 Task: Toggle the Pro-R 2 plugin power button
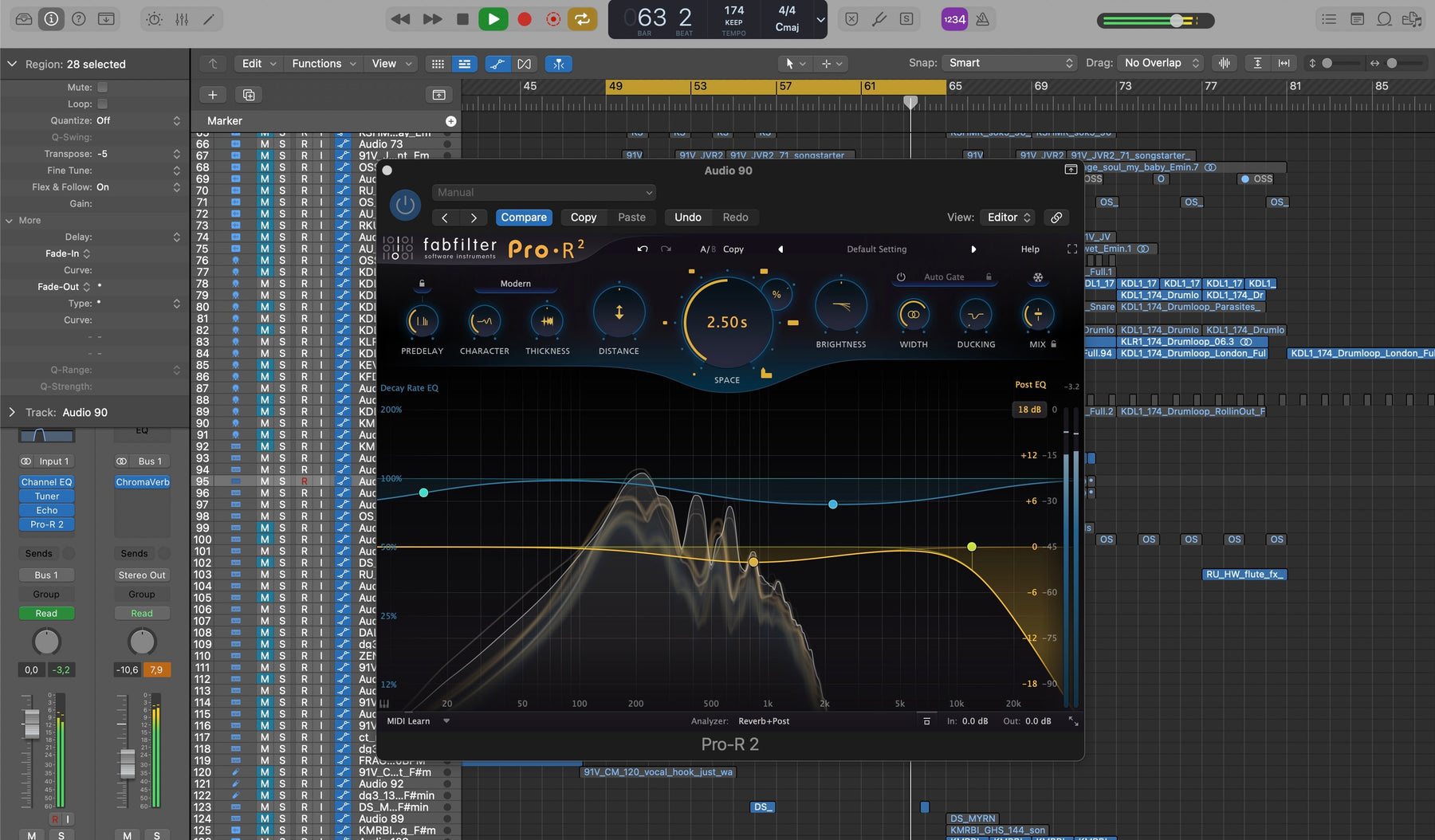405,205
